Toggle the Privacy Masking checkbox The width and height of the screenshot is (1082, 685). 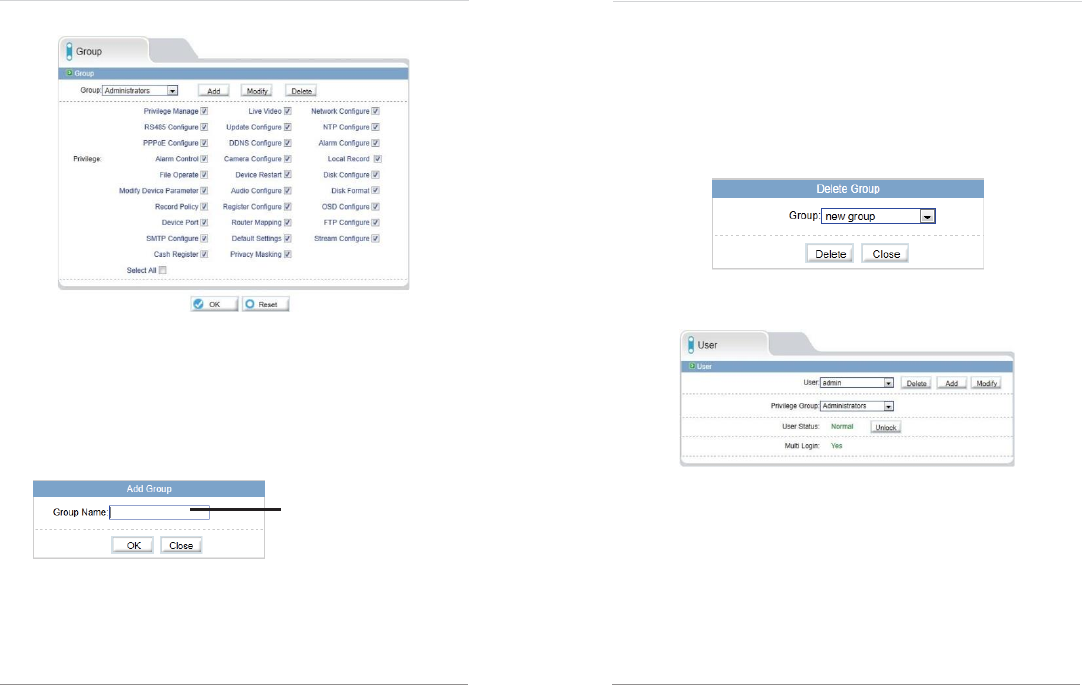pos(288,255)
